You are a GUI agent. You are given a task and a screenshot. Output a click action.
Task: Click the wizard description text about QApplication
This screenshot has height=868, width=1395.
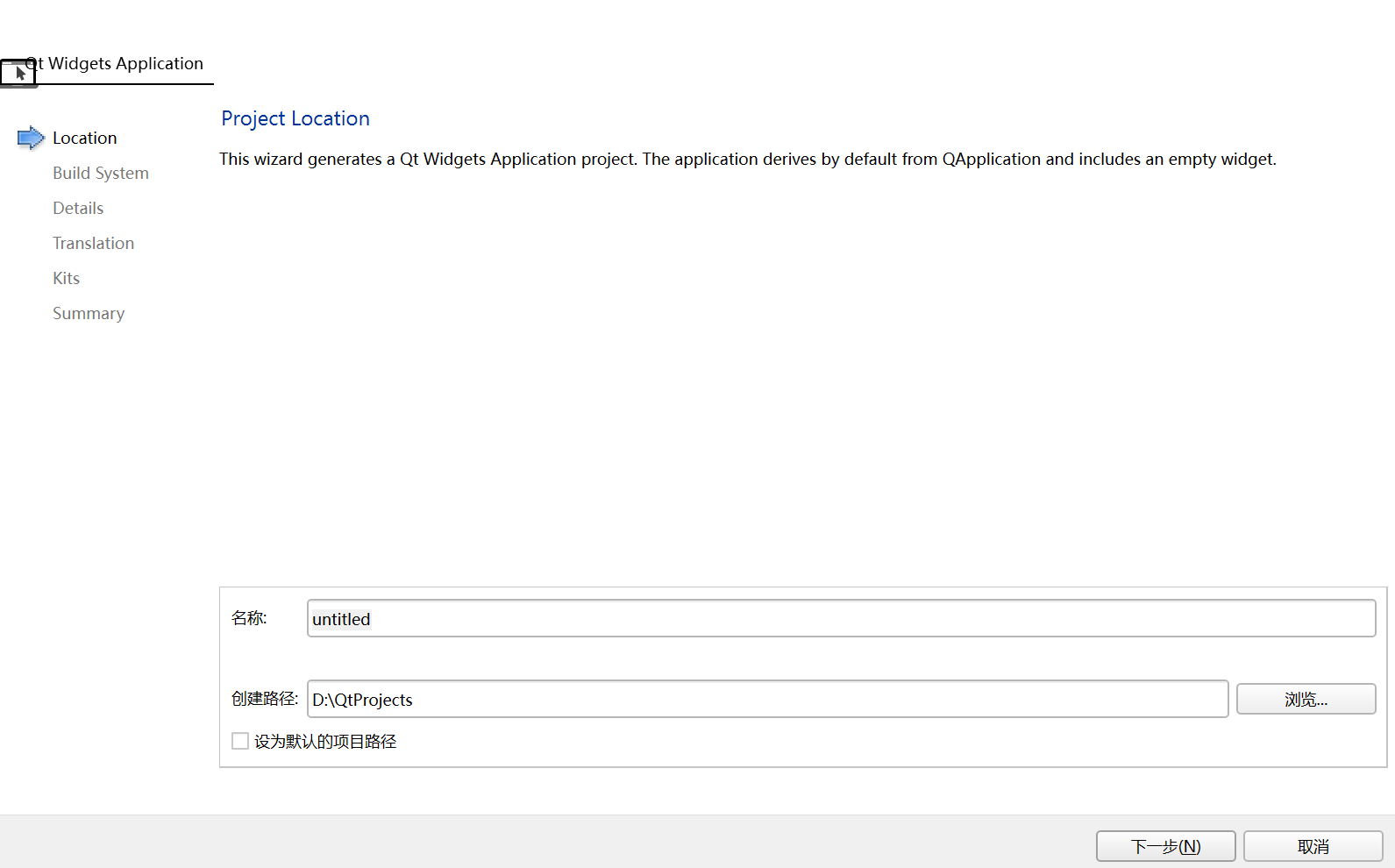(x=748, y=159)
